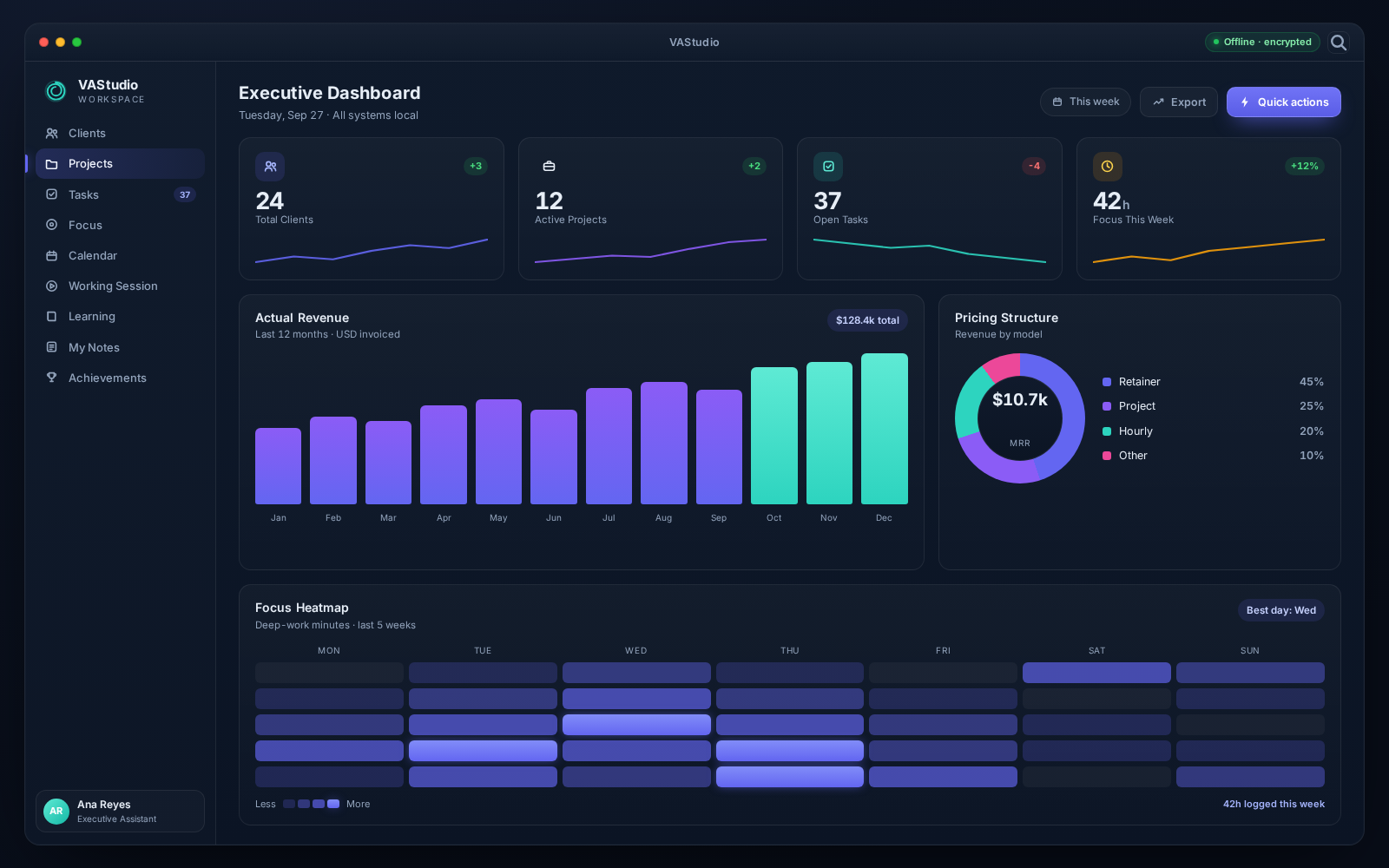The image size is (1389, 868).
Task: Click the Retainer 45% value
Action: point(1311,382)
